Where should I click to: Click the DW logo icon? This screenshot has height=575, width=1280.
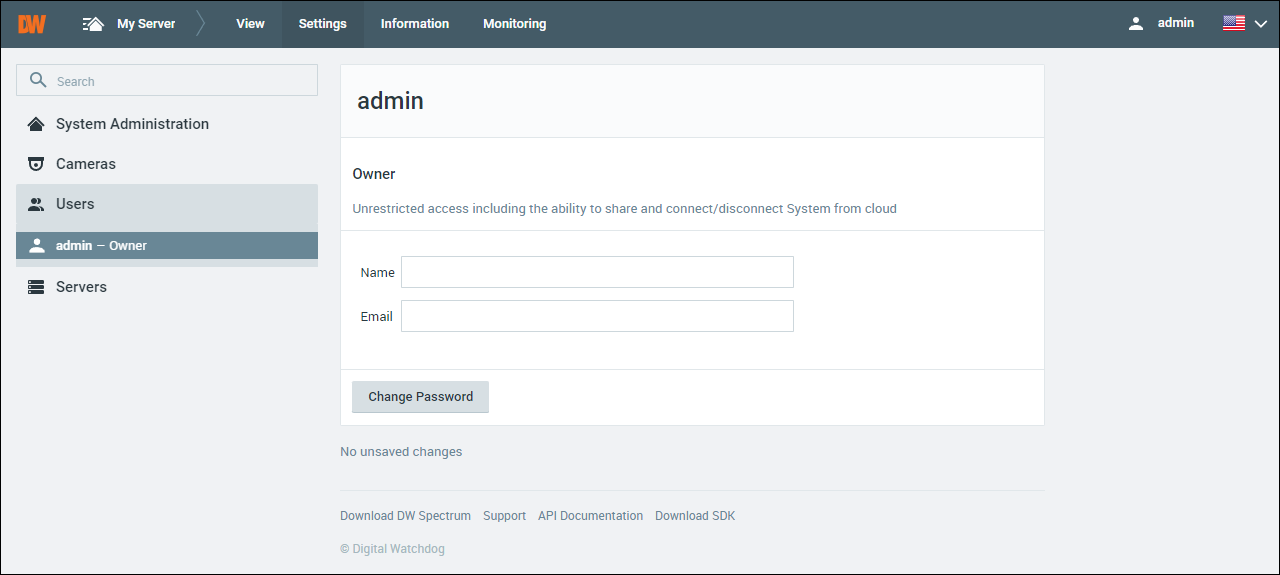[32, 24]
